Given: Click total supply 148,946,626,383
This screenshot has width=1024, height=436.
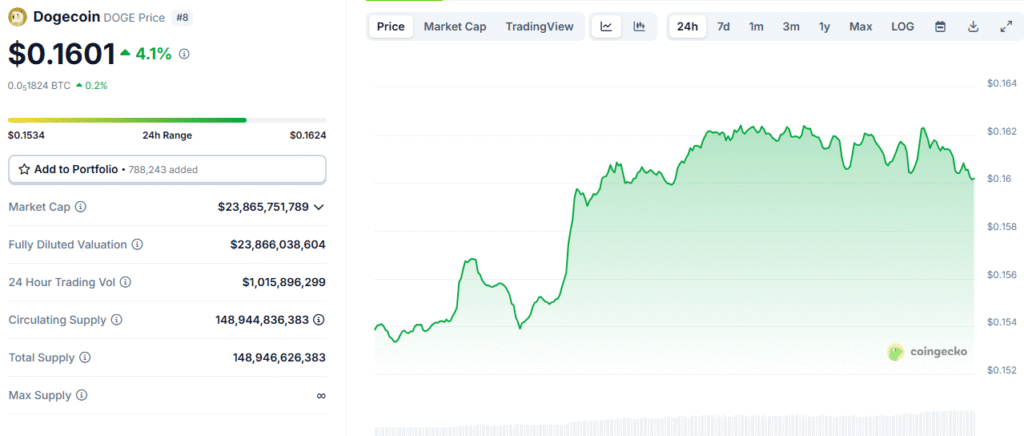Looking at the screenshot, I should point(280,358).
